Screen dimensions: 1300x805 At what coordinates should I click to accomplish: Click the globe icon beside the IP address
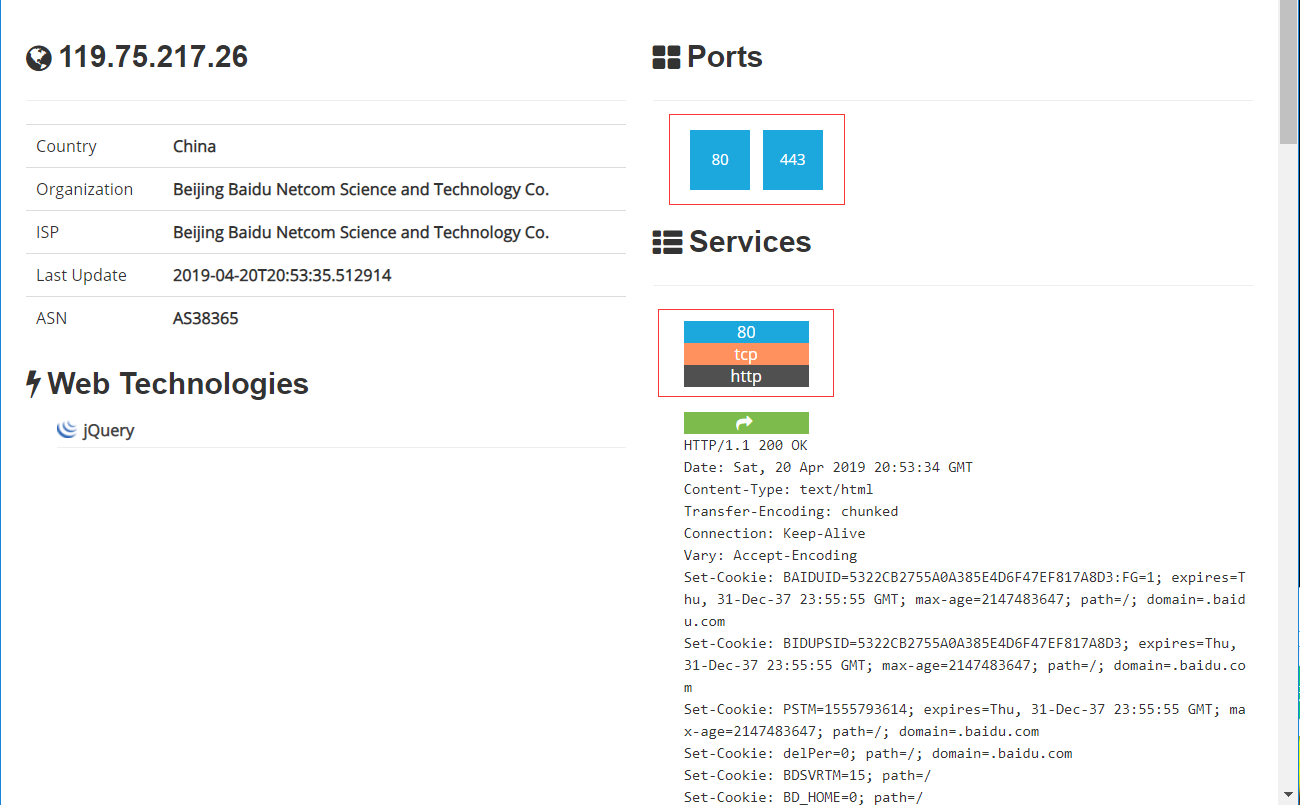click(x=39, y=59)
